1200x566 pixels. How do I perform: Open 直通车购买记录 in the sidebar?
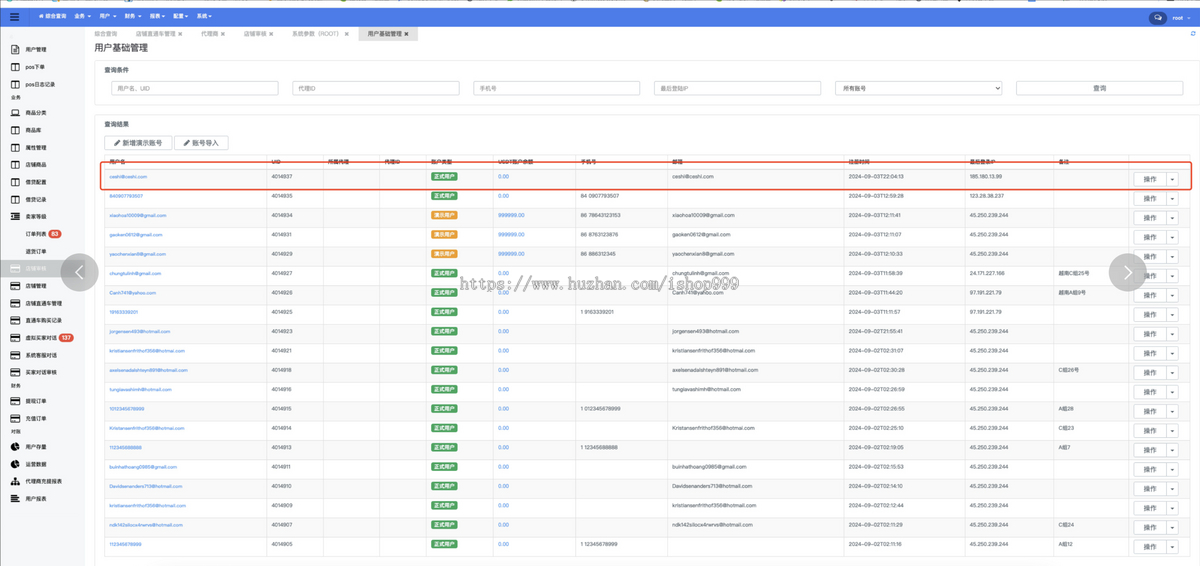click(x=43, y=321)
